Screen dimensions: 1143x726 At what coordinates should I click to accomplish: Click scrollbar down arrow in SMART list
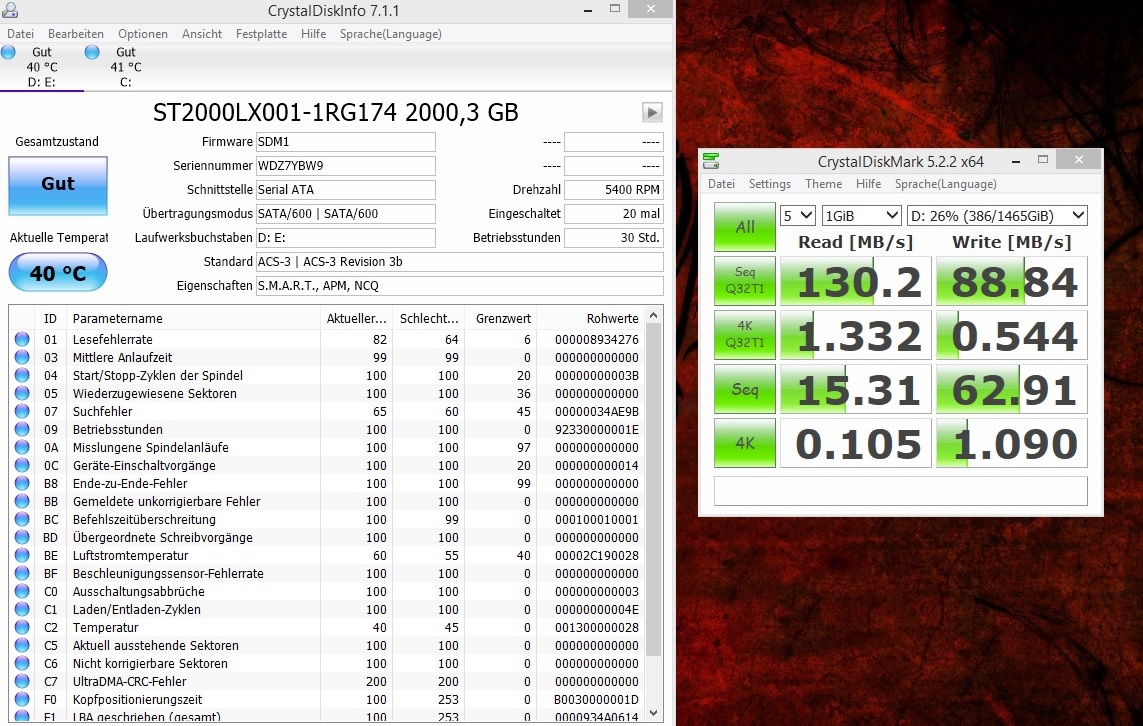pyautogui.click(x=653, y=713)
